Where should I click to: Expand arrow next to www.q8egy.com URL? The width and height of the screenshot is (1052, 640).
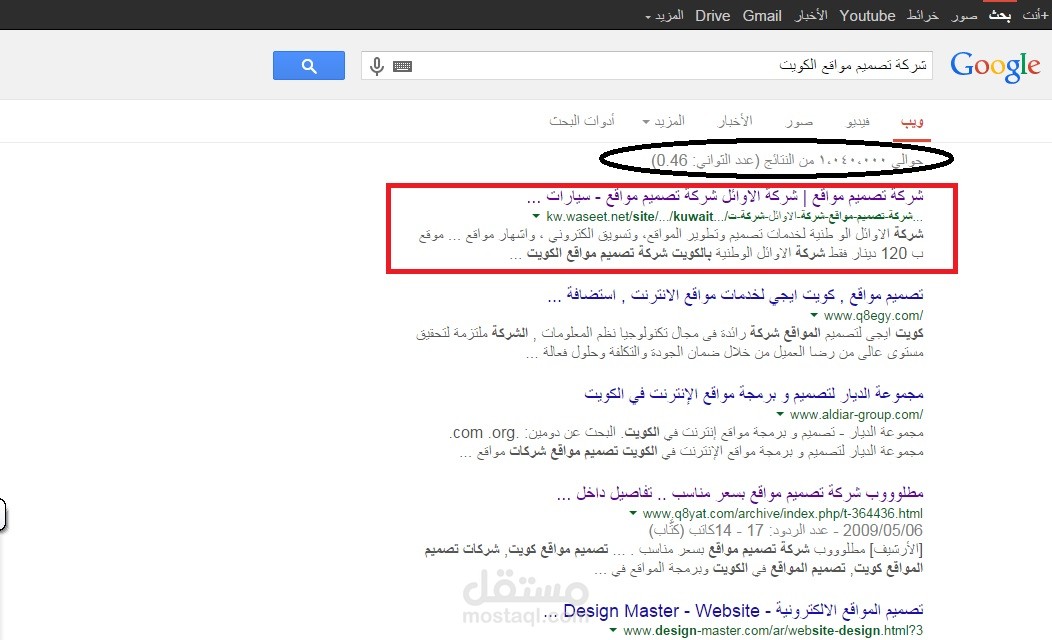point(814,315)
